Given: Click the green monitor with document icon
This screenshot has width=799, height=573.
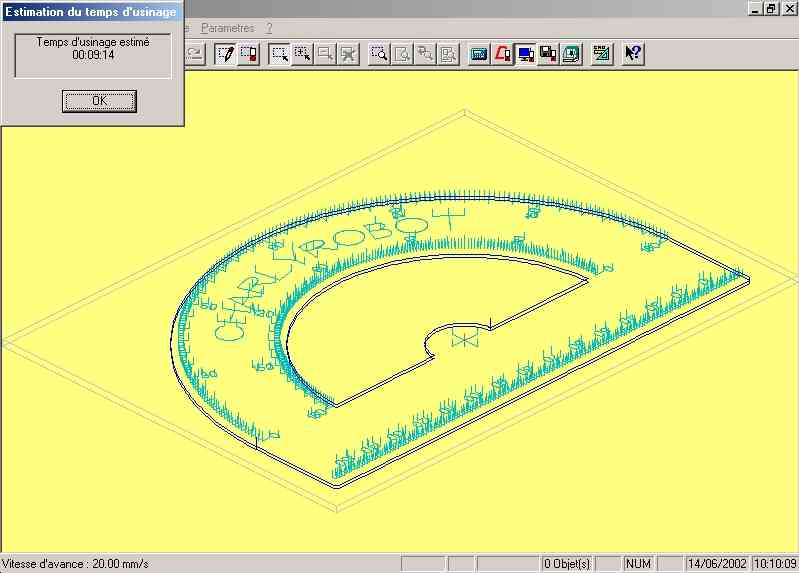Looking at the screenshot, I should pyautogui.click(x=572, y=54).
